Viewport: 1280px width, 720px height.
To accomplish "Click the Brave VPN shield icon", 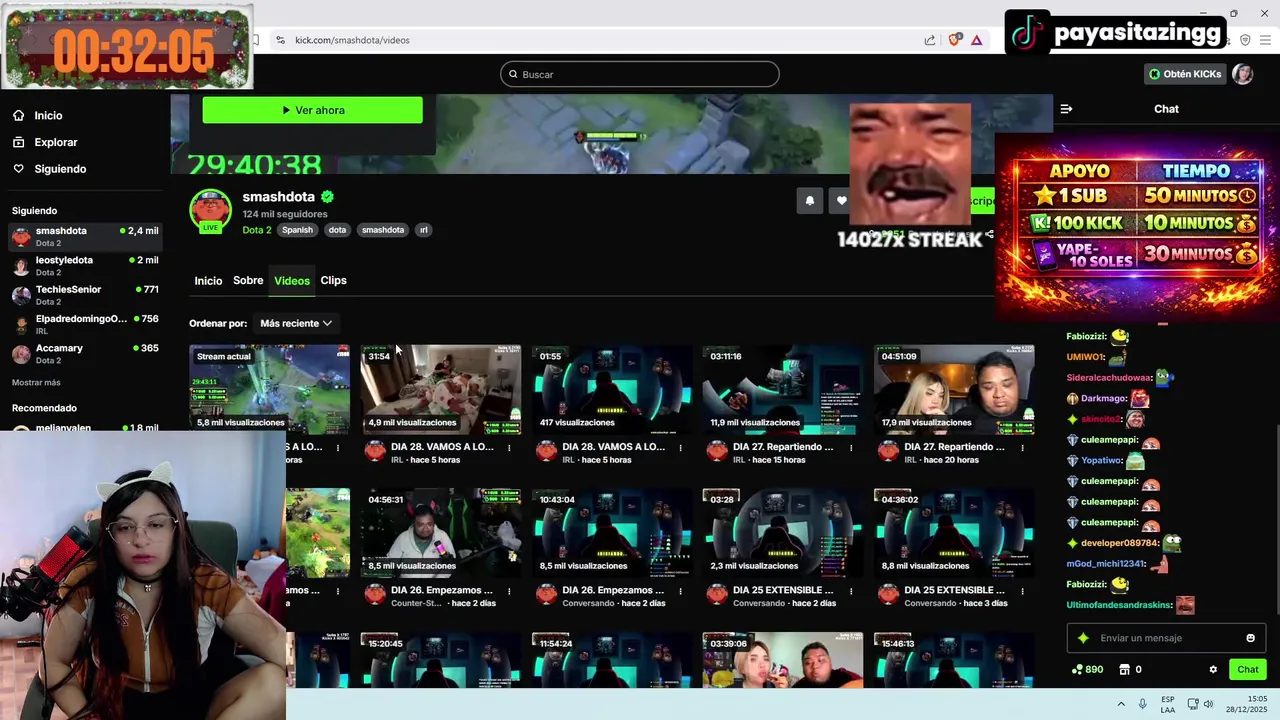I will pyautogui.click(x=1245, y=40).
